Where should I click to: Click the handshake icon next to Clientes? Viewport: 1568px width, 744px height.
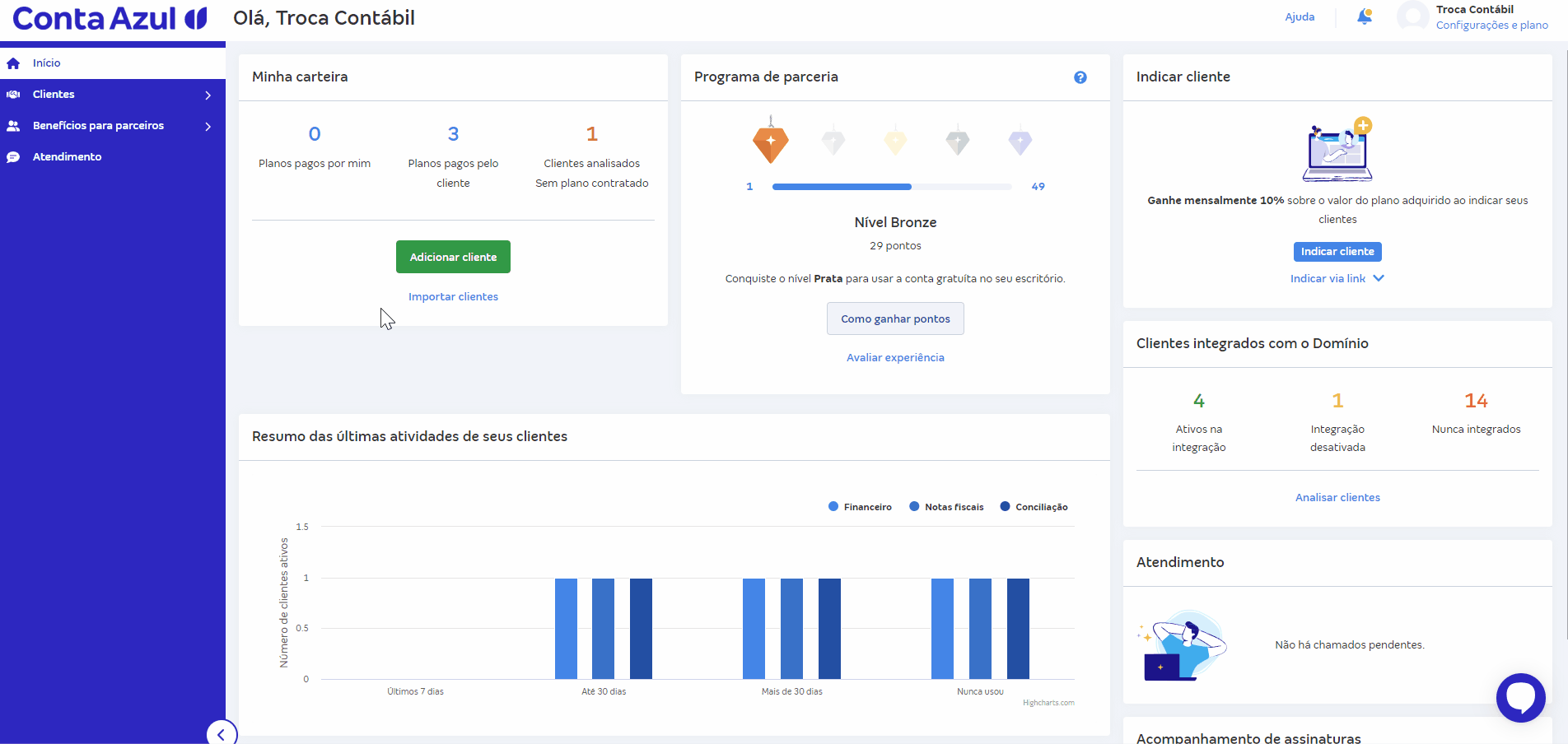[13, 95]
